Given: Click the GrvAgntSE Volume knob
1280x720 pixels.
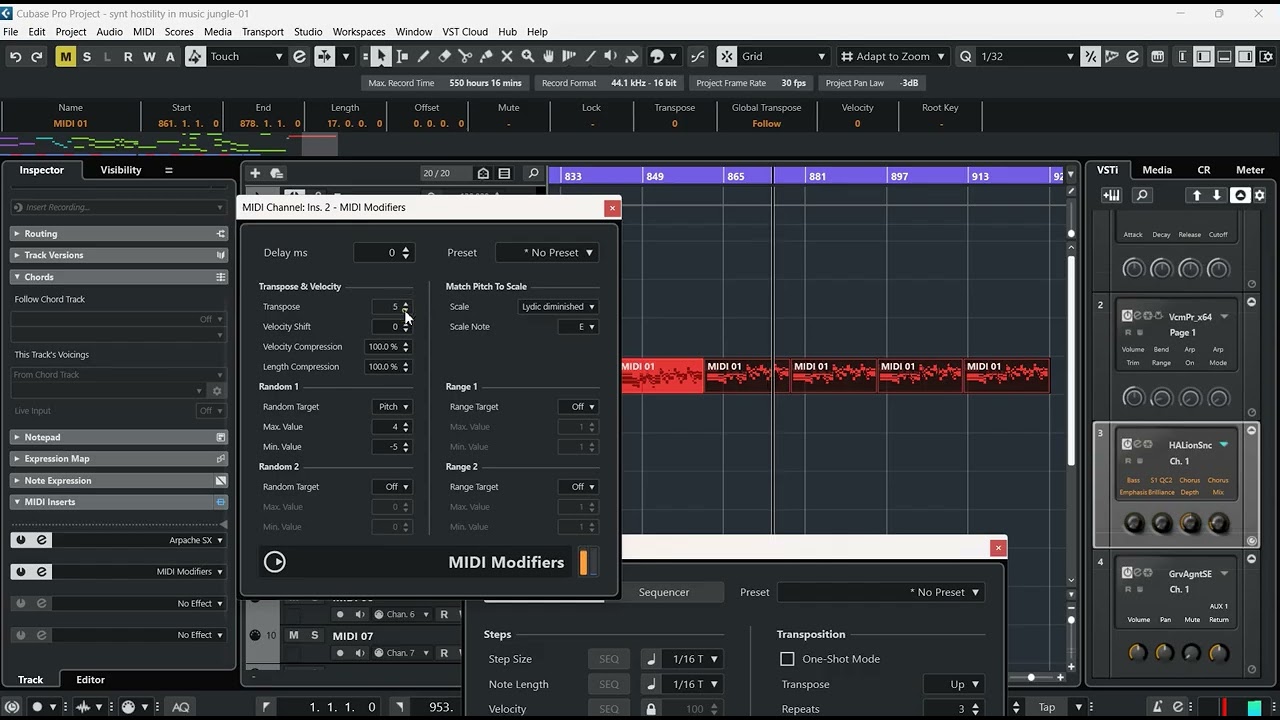Looking at the screenshot, I should click(1137, 652).
